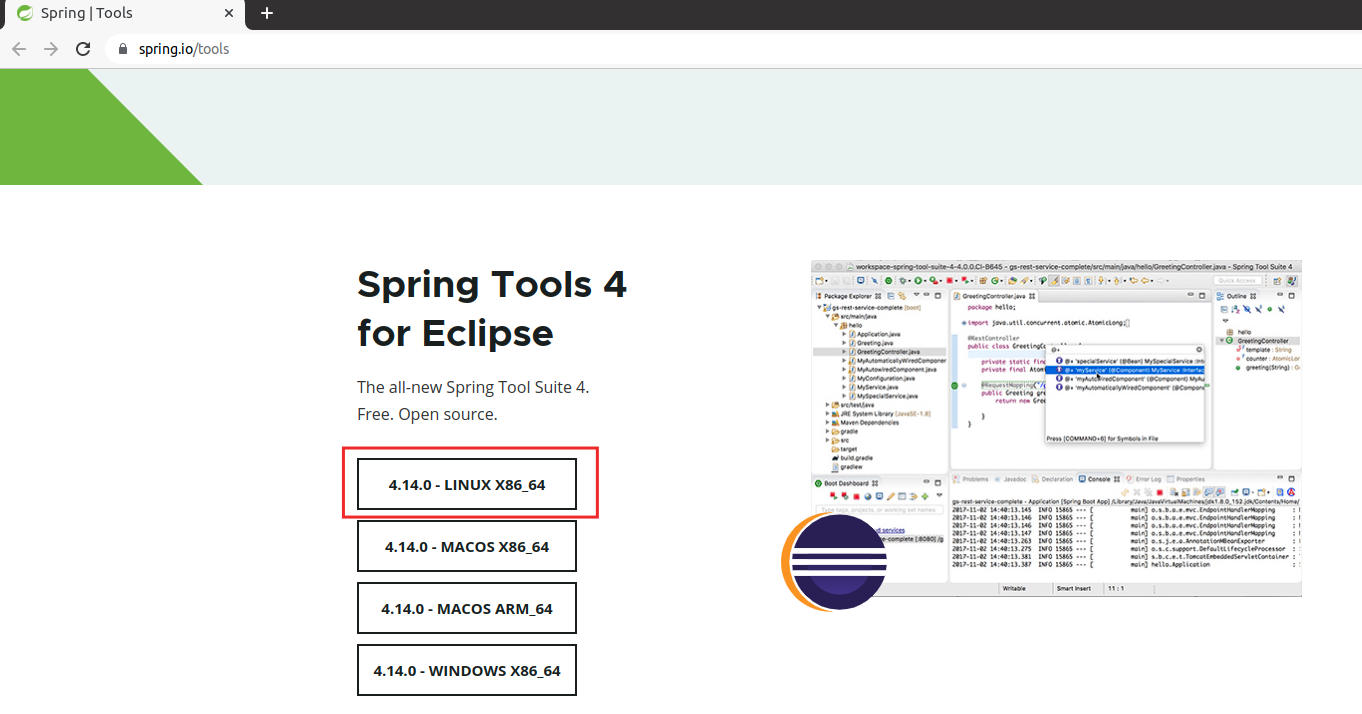Reload the spring.io page

click(x=83, y=49)
